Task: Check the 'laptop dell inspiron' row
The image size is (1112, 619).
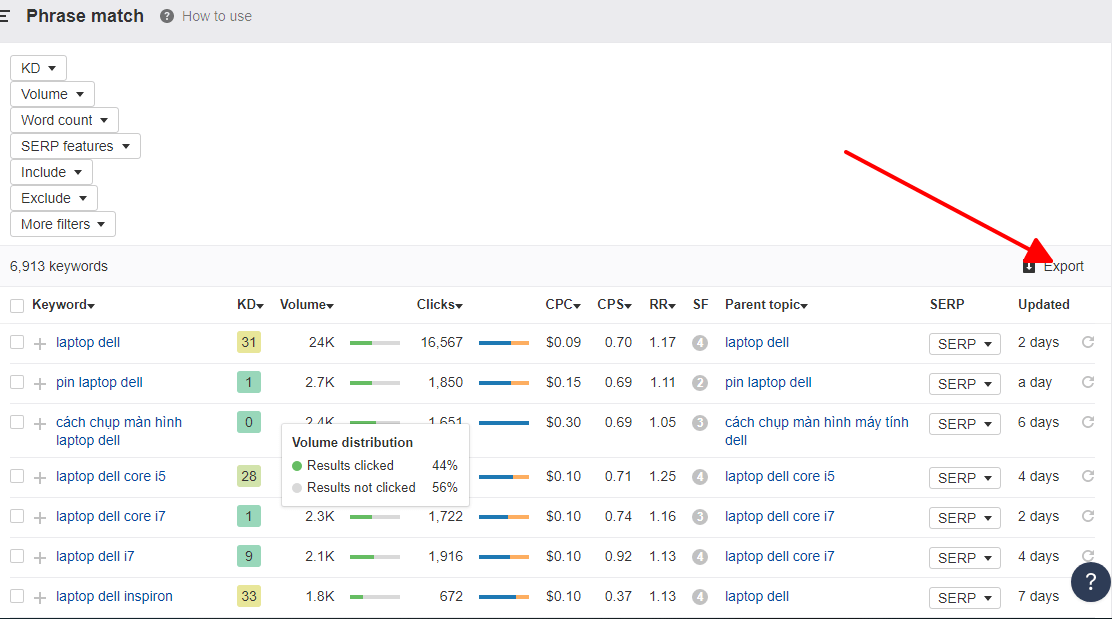Action: (x=17, y=596)
